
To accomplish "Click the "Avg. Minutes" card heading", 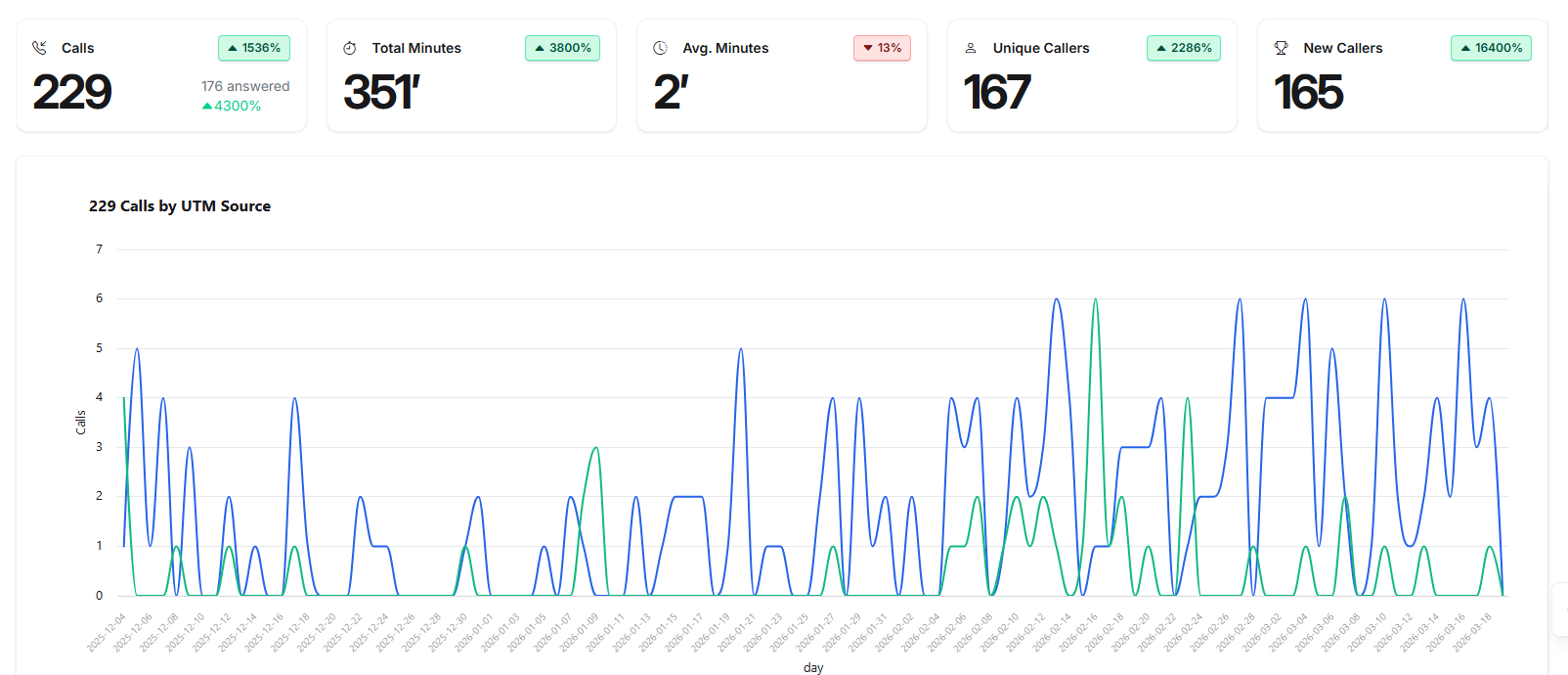I will coord(725,48).
